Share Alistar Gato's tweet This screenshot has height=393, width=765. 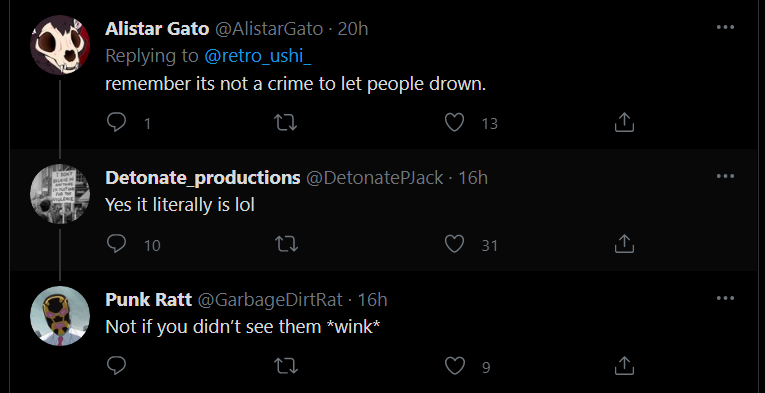pos(624,122)
